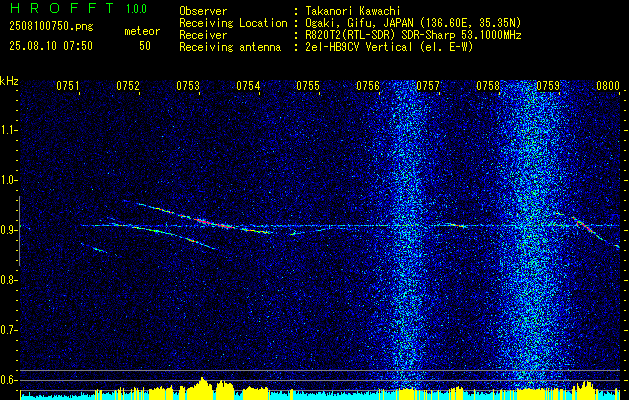The width and height of the screenshot is (629, 400).
Task: Click time marker 0755
Action: (308, 86)
